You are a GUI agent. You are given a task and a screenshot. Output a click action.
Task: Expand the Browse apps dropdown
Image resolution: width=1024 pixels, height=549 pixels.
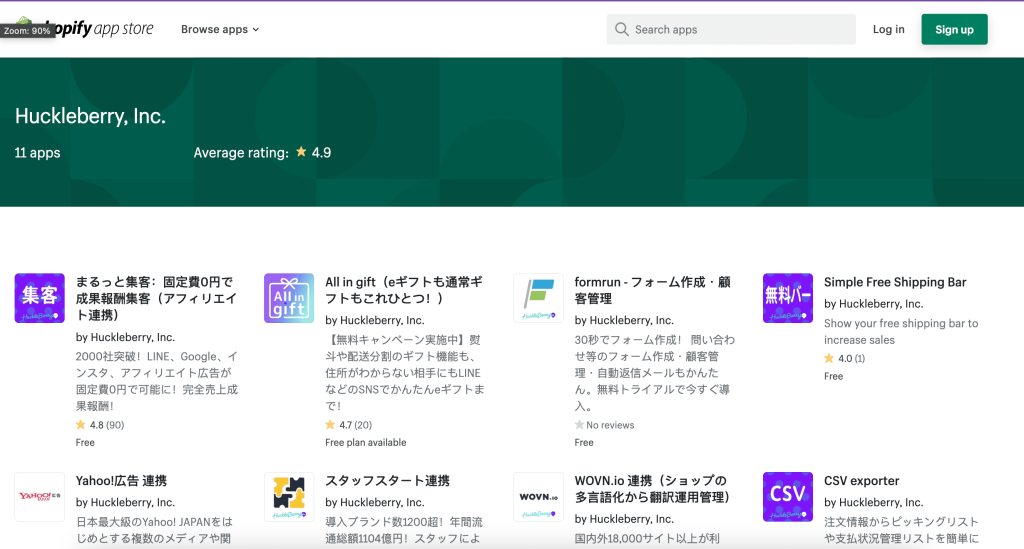pos(220,29)
